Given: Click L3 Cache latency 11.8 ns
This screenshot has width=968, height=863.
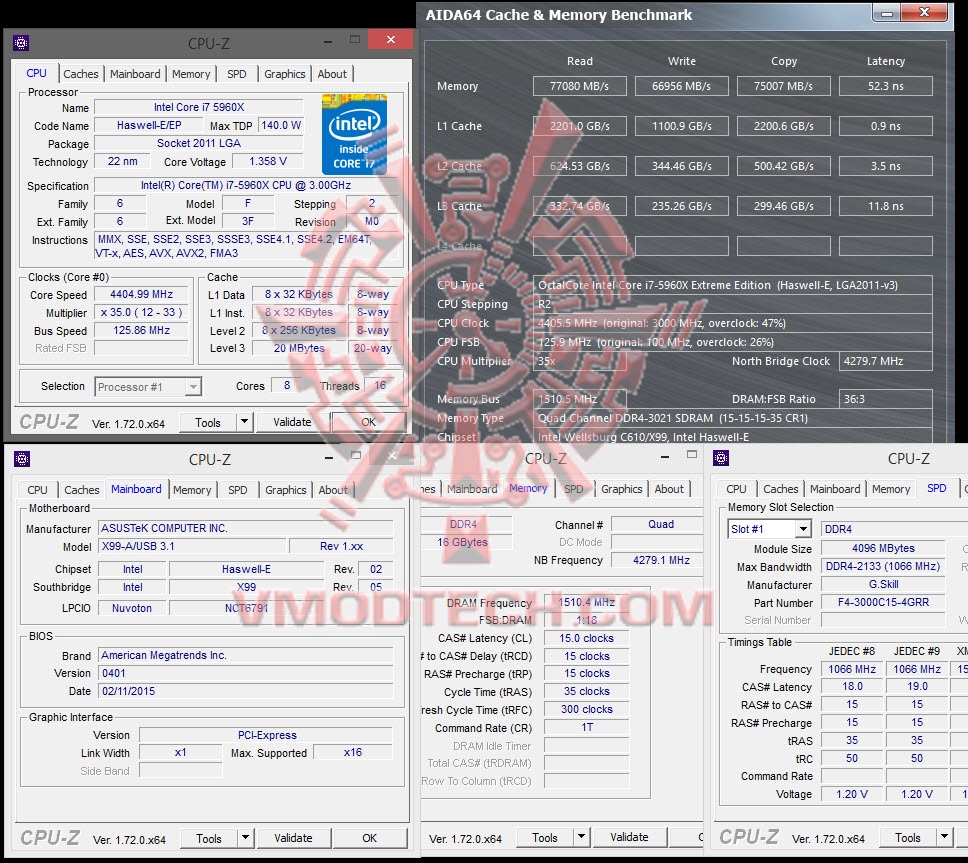Looking at the screenshot, I should pos(886,206).
